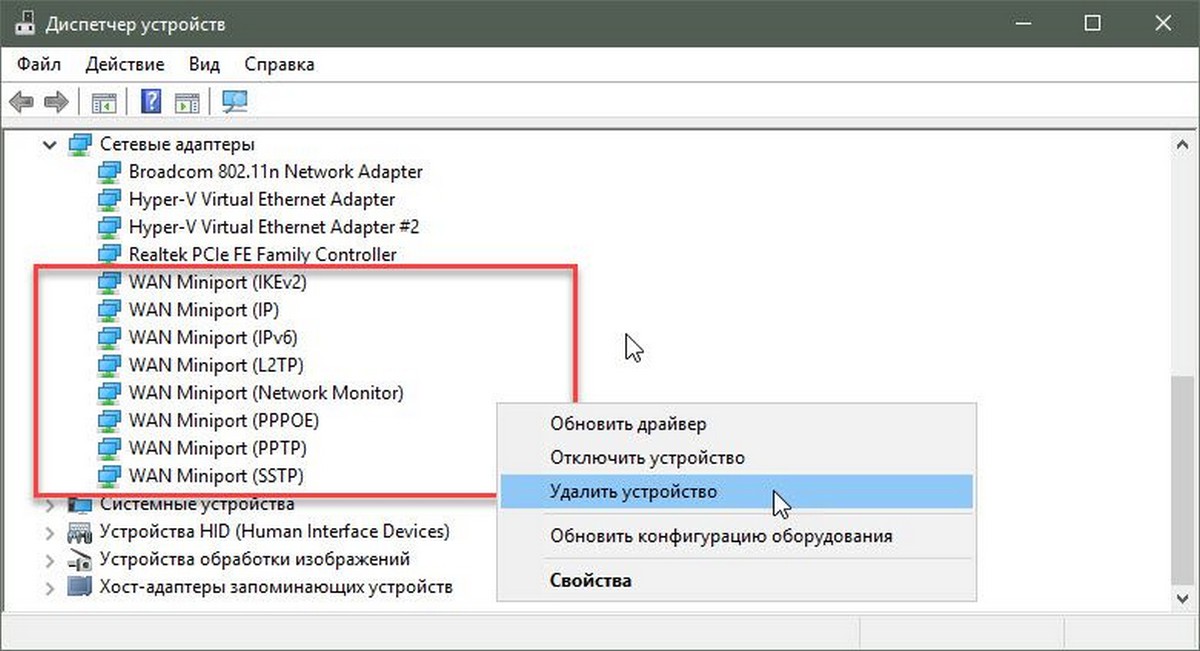Choose Обновить драйвер in context menu
This screenshot has width=1200, height=651.
tap(628, 424)
